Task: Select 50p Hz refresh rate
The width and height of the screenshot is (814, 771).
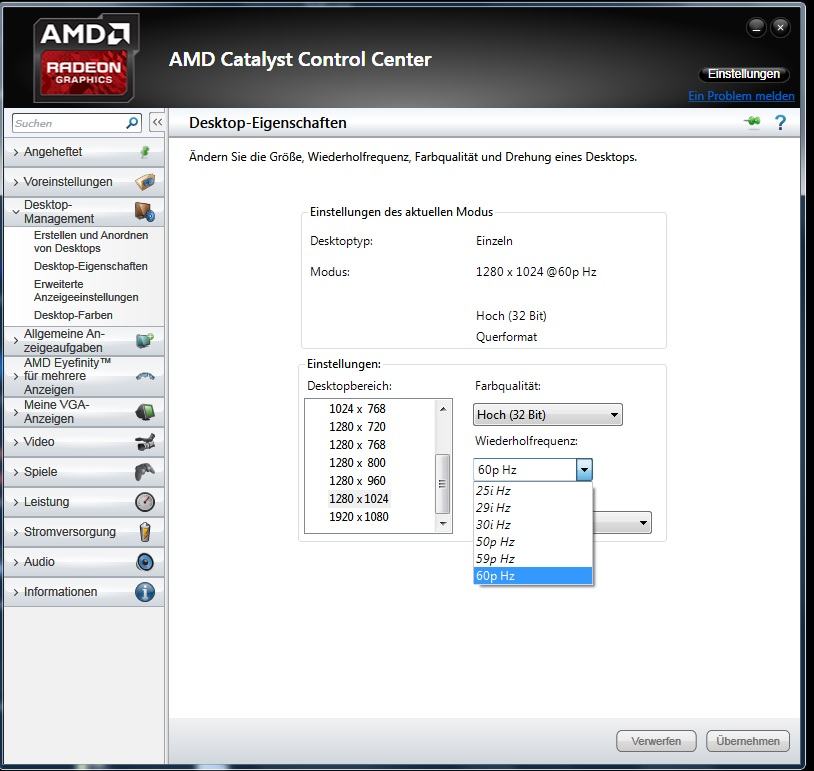Action: tap(533, 542)
